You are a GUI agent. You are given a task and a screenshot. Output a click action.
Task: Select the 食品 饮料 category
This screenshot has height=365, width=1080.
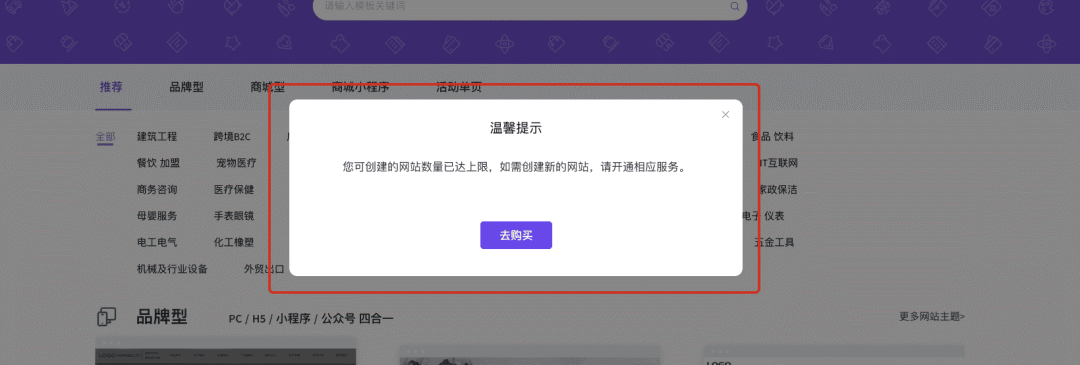pos(772,136)
